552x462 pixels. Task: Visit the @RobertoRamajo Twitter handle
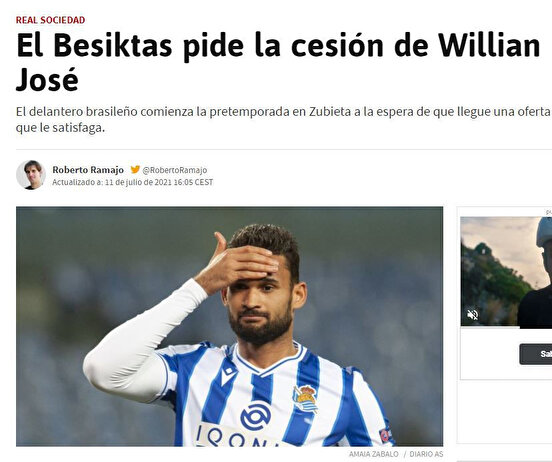pos(175,170)
